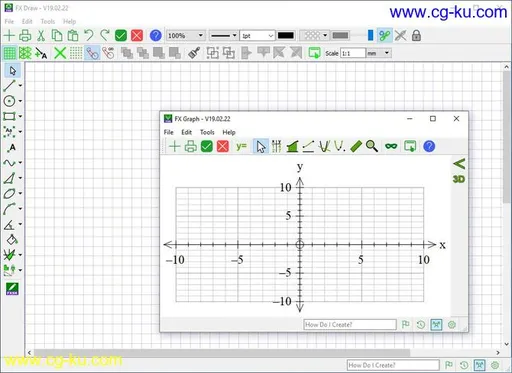Toggle the square grid display button
This screenshot has width=512, height=373.
point(9,53)
